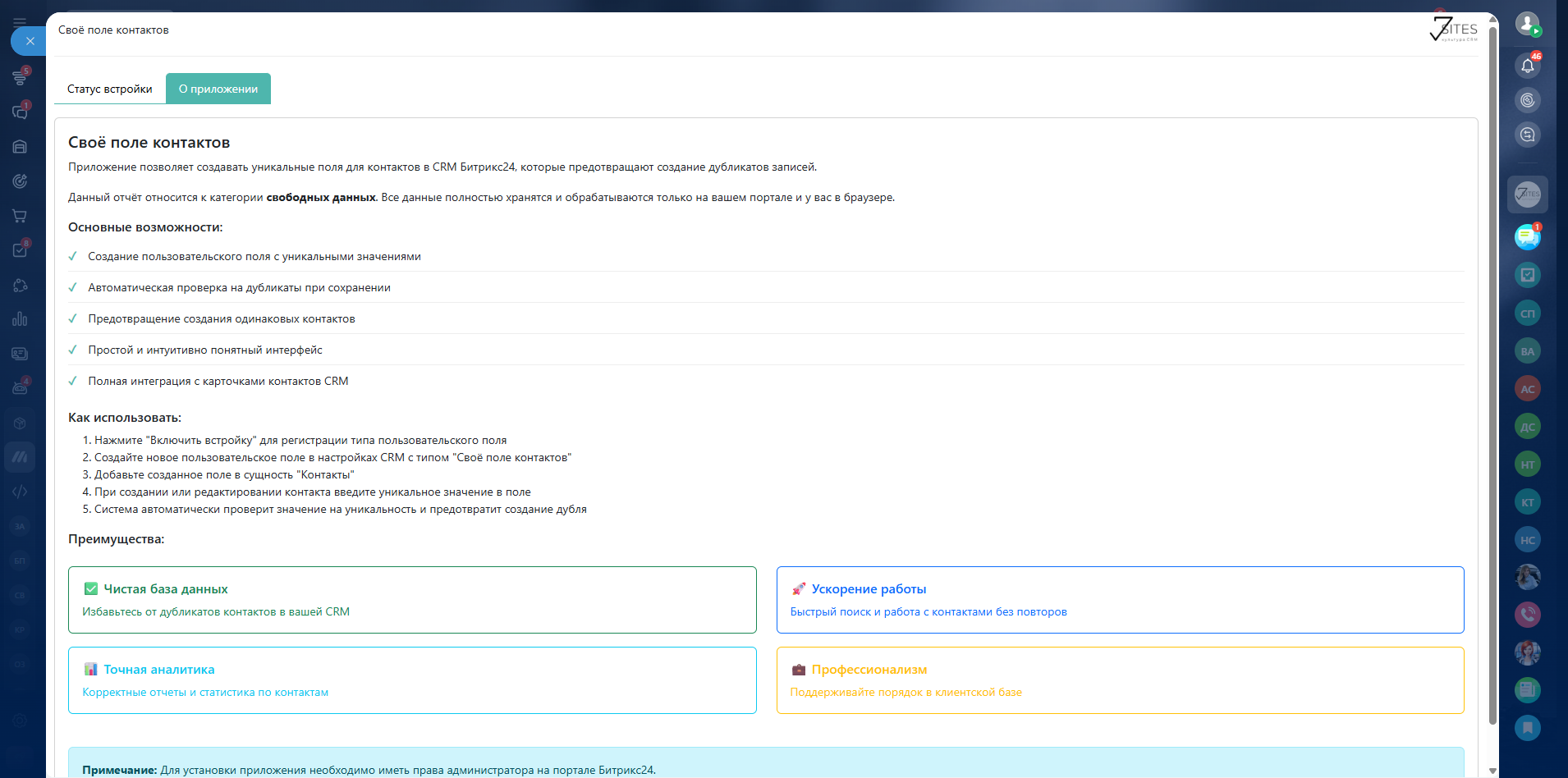Open the code brackets developer icon
This screenshot has width=1568, height=778.
tap(20, 492)
